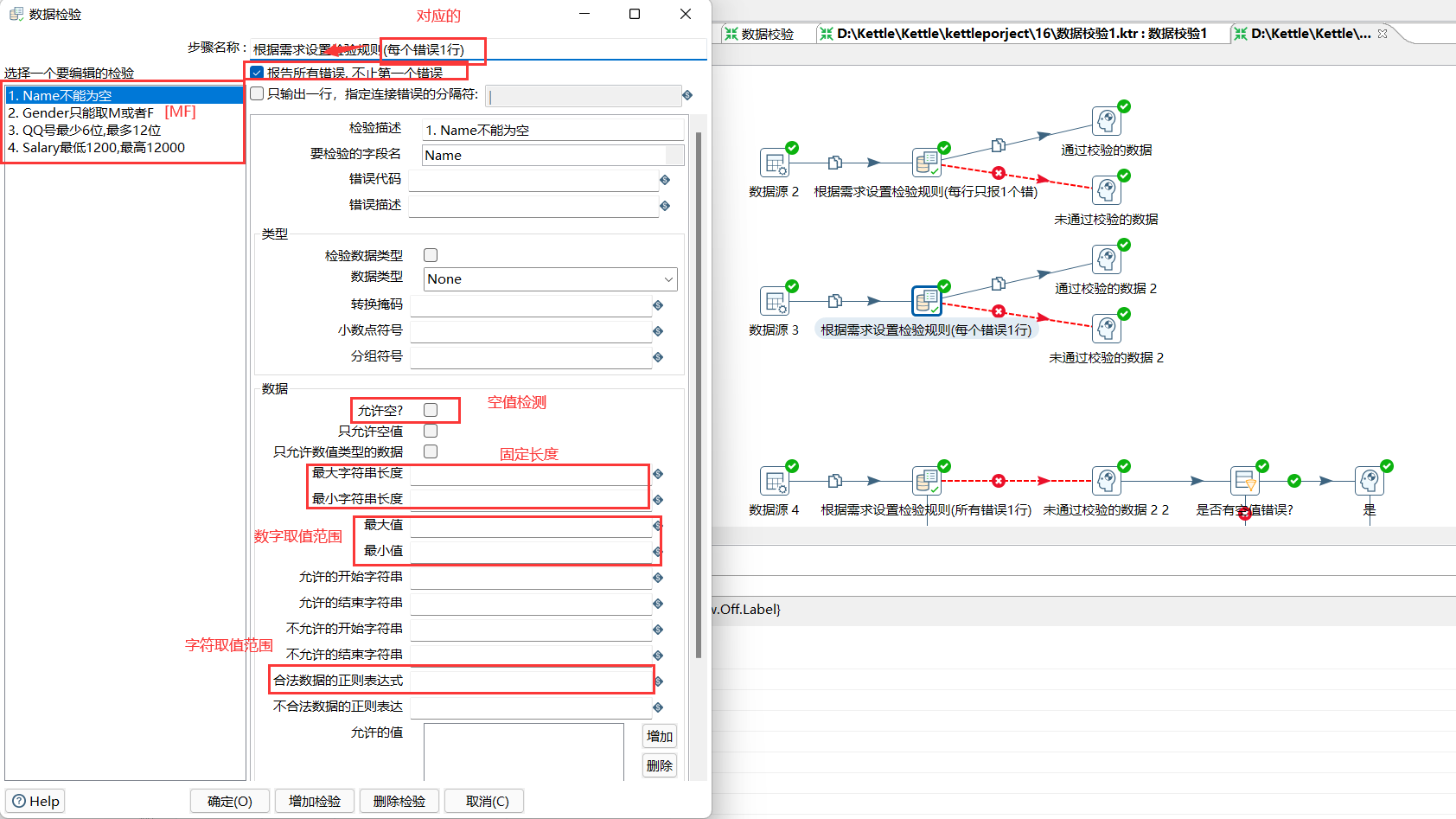Toggle 允许空? checkbox
Viewport: 1456px width, 819px height.
point(431,410)
